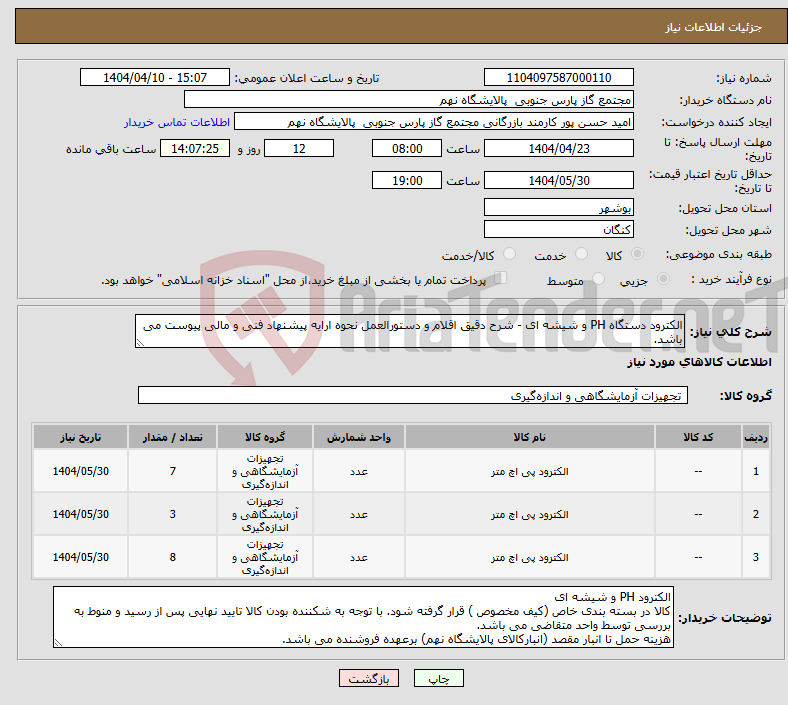The width and height of the screenshot is (788, 705).
Task: Click the remaining days field showing 12
Action: click(x=299, y=148)
